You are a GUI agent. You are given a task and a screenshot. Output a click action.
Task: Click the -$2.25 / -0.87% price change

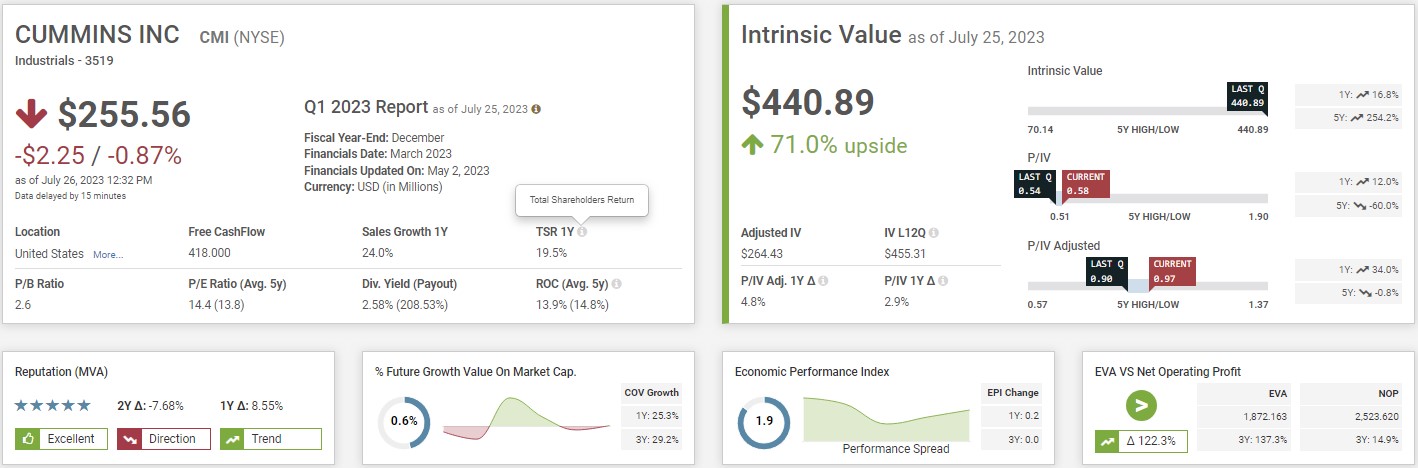98,156
